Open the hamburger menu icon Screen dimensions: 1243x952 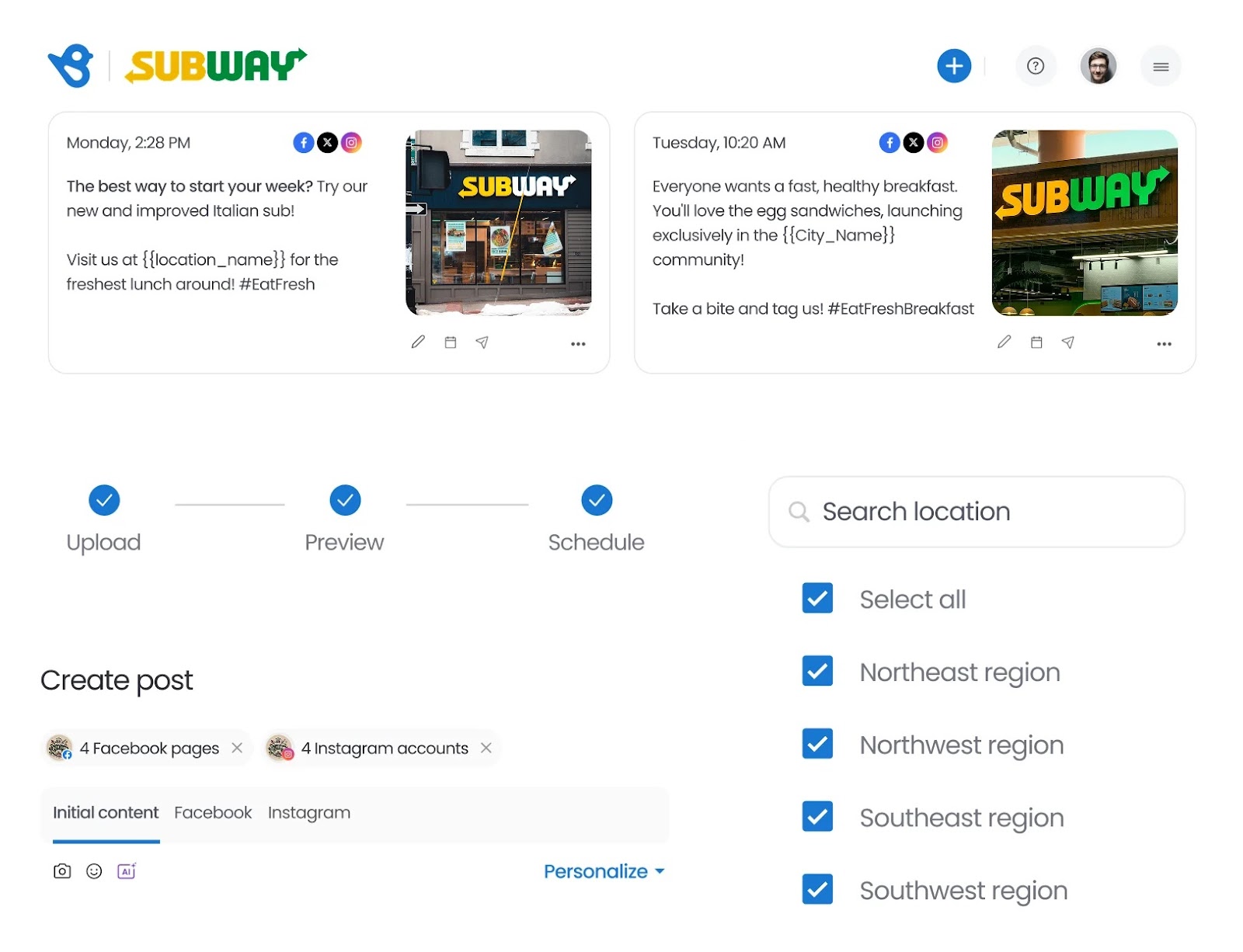click(x=1161, y=67)
